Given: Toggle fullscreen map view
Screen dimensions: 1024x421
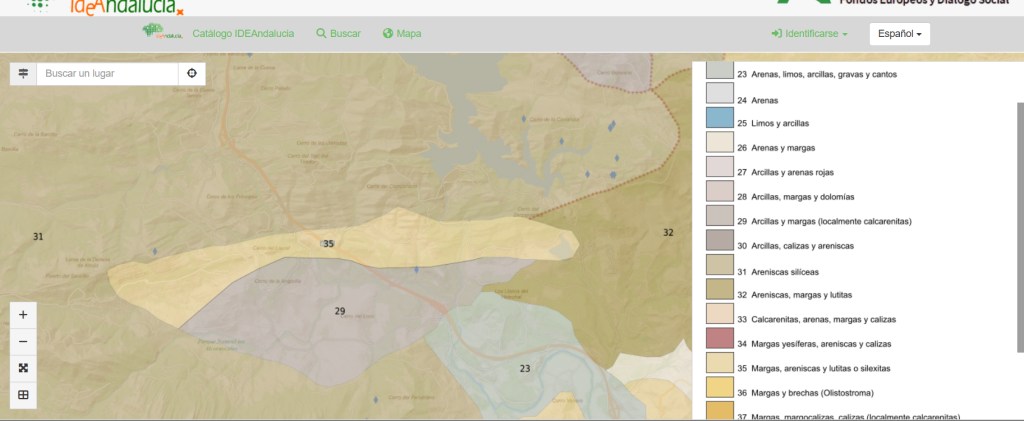Looking at the screenshot, I should tap(23, 368).
